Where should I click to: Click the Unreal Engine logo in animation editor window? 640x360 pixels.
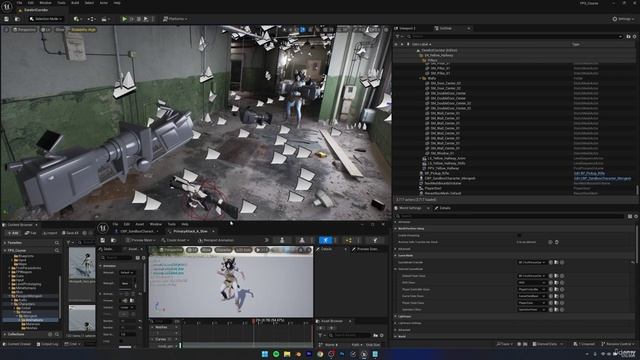[x=103, y=227]
